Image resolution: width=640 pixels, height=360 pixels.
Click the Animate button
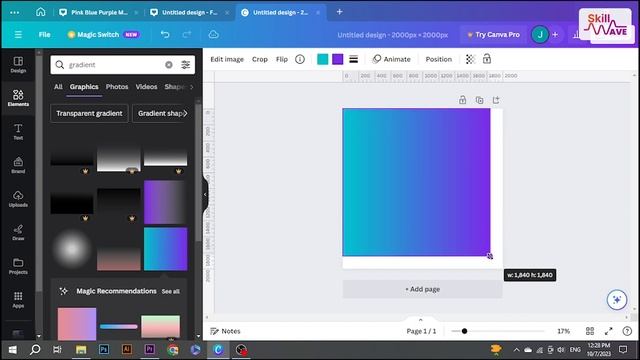pyautogui.click(x=391, y=59)
